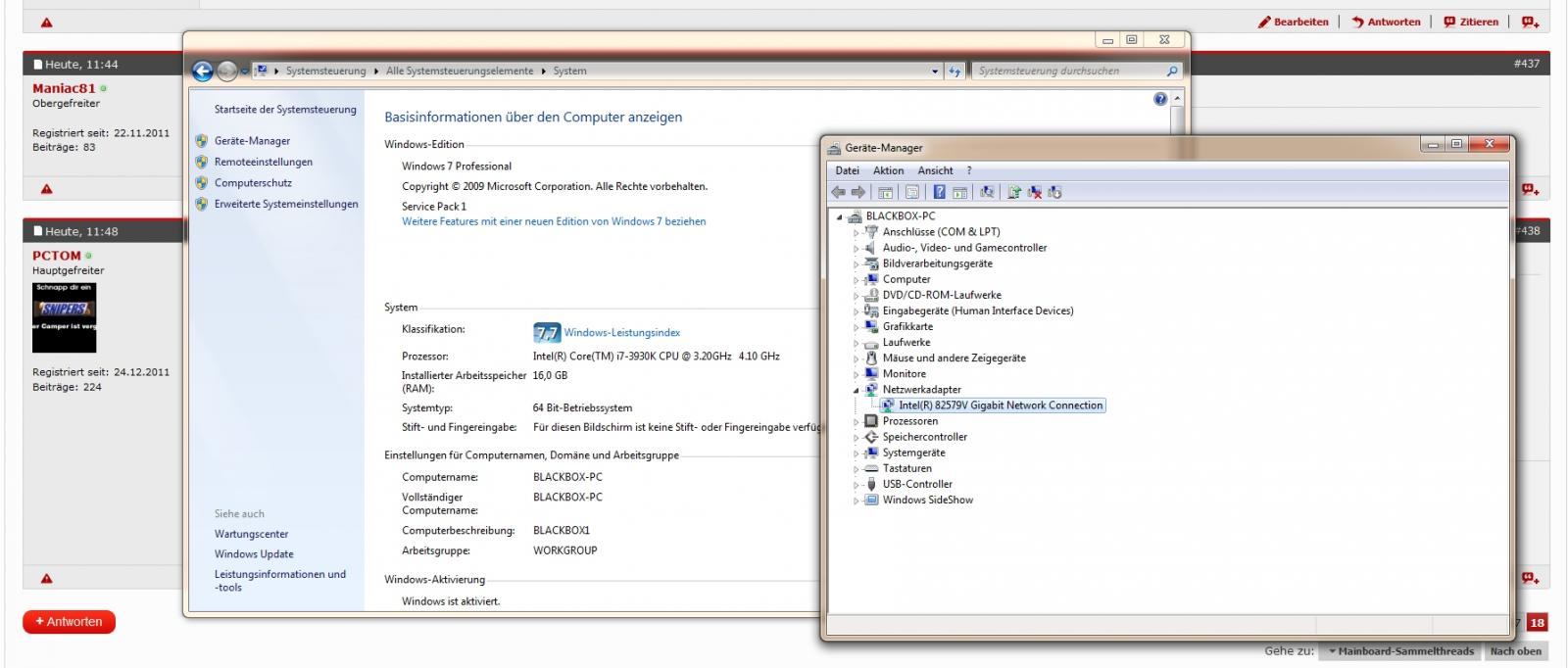Viewport: 1568px width, 668px height.
Task: Select Speichercontroller tree row
Action: 924,437
